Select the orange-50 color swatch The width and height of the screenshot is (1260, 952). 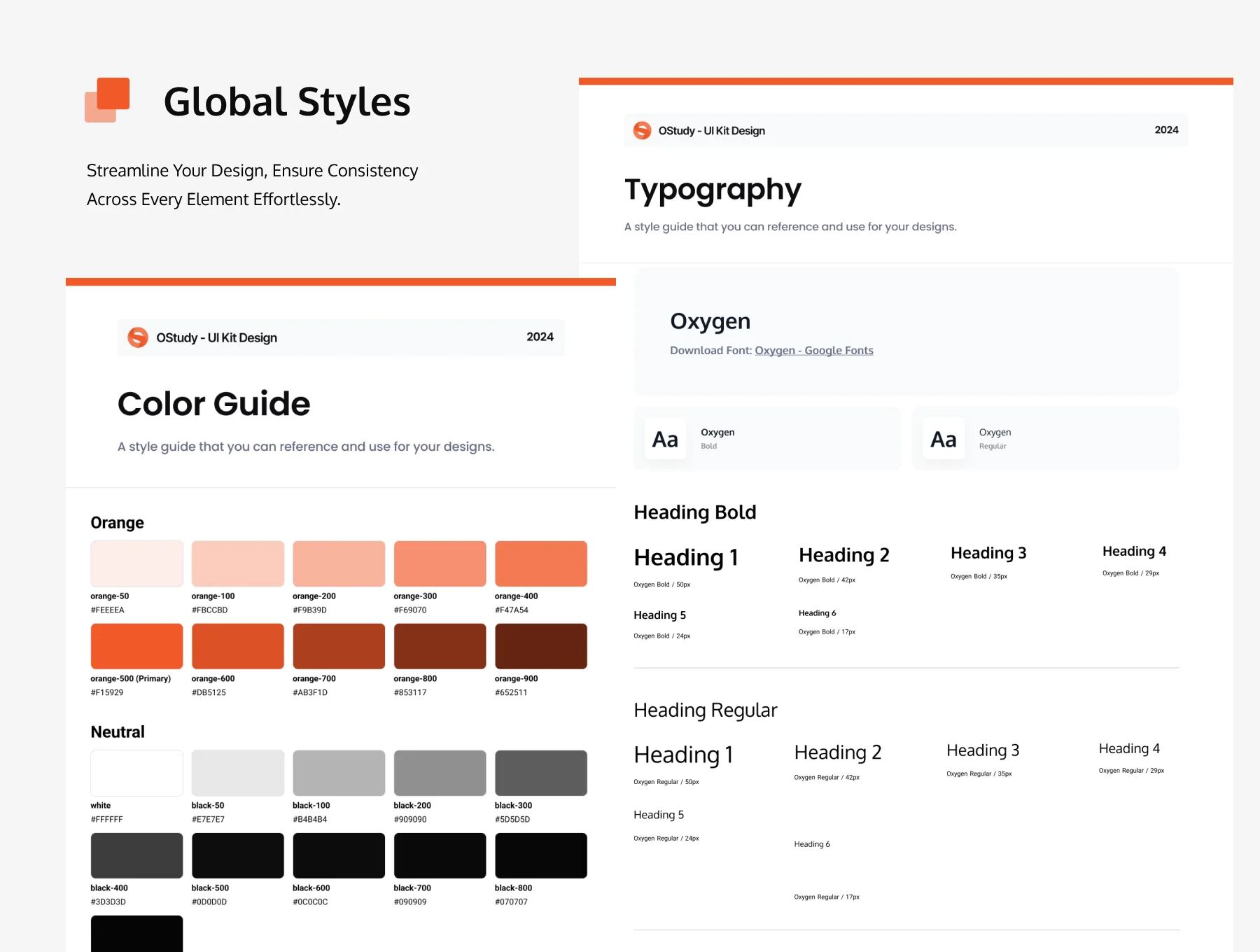click(136, 563)
